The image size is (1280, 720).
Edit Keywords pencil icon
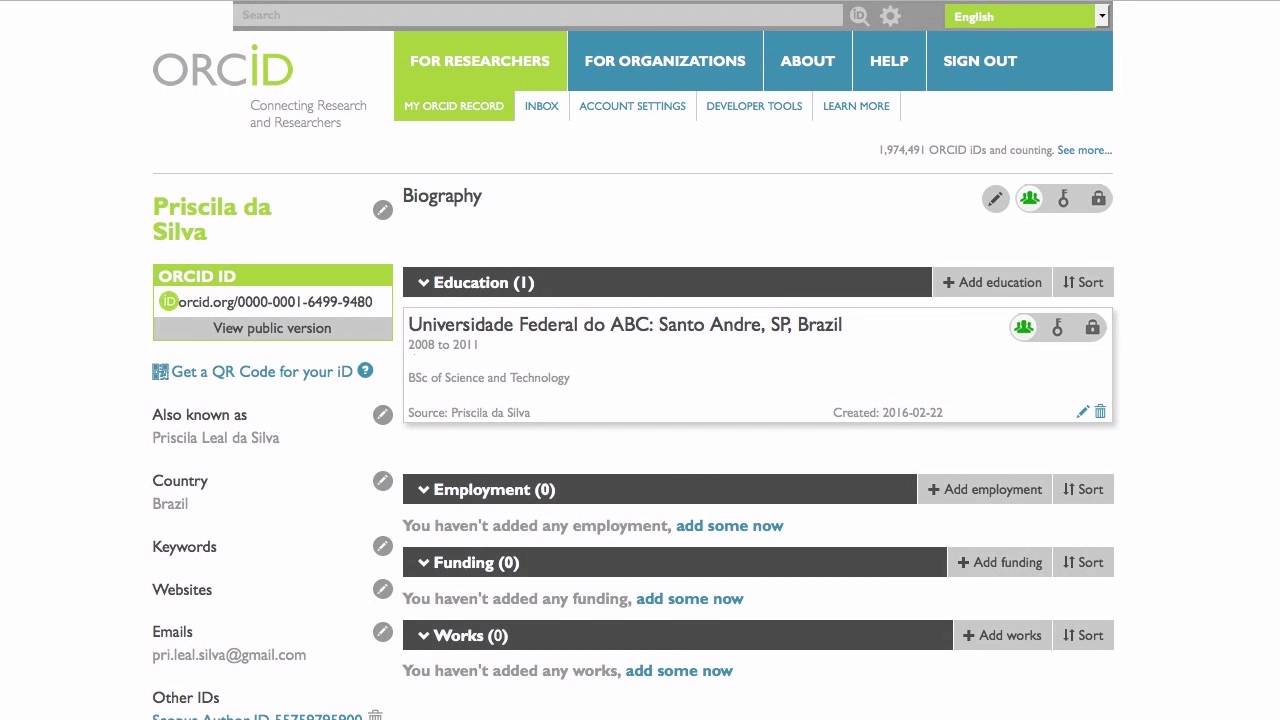(383, 546)
